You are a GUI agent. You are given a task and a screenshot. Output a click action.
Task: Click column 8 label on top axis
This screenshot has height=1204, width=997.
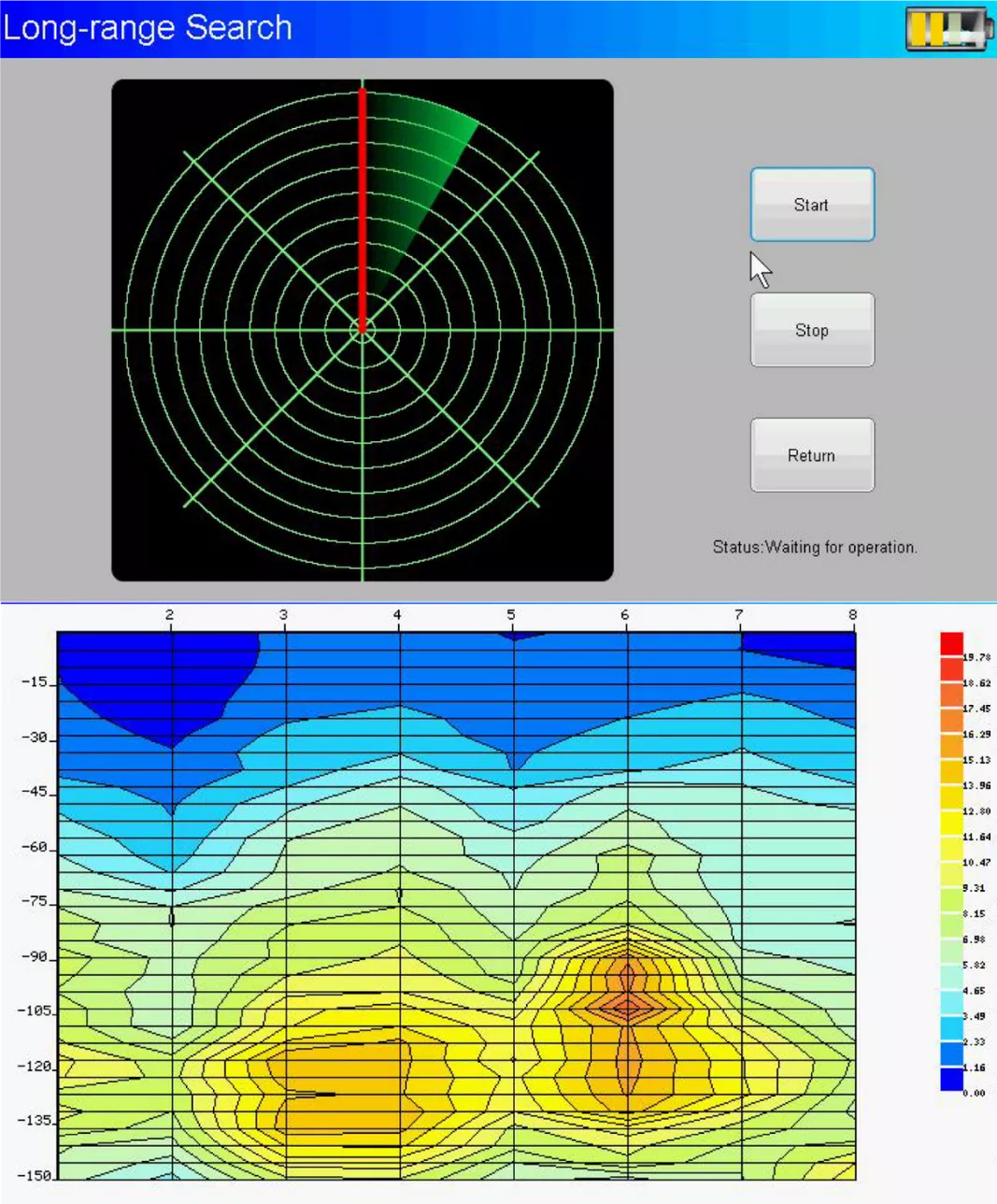point(852,615)
